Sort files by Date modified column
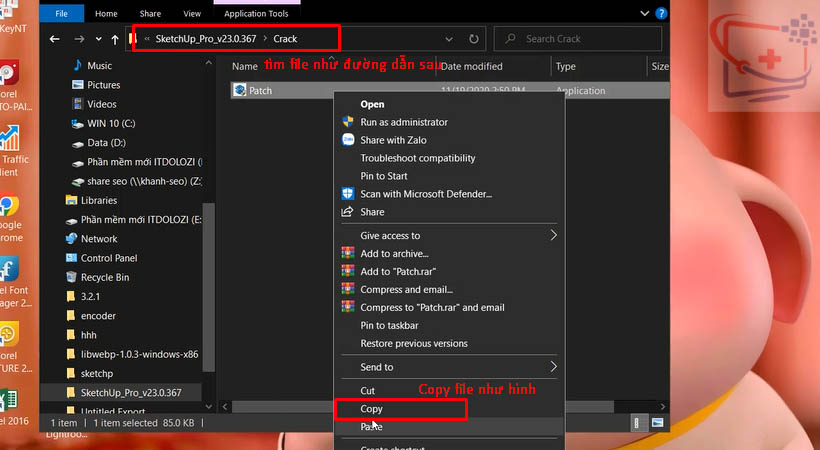Viewport: 820px width, 450px height. pyautogui.click(x=471, y=67)
